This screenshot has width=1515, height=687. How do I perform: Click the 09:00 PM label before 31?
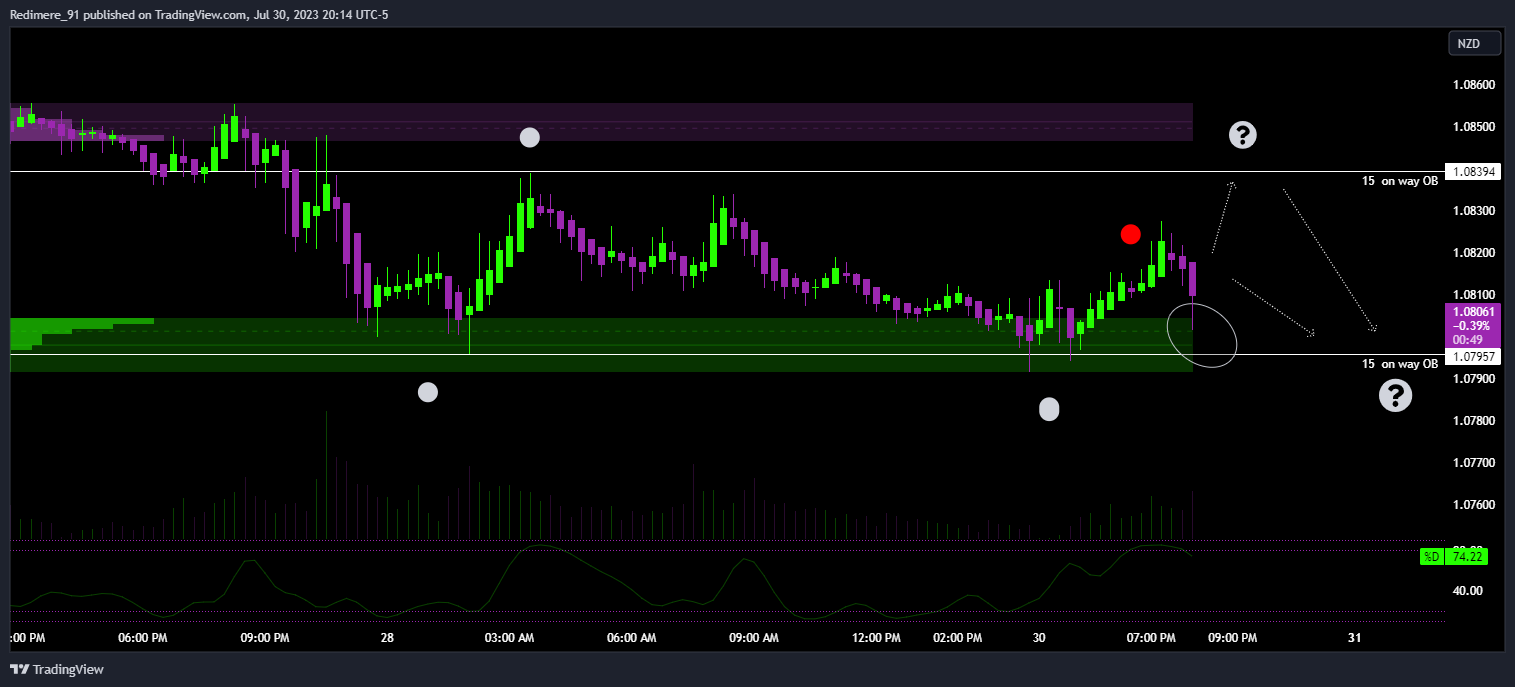1231,638
